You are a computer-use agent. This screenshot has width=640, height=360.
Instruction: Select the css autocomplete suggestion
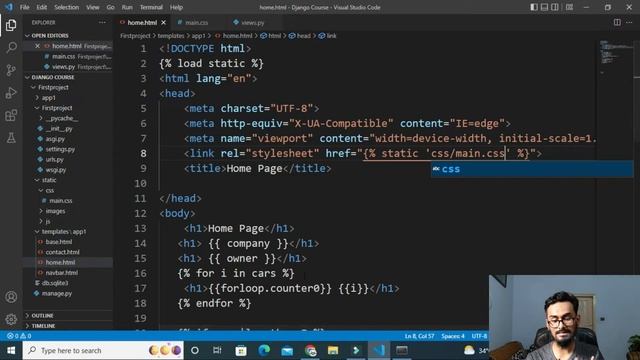click(x=532, y=169)
